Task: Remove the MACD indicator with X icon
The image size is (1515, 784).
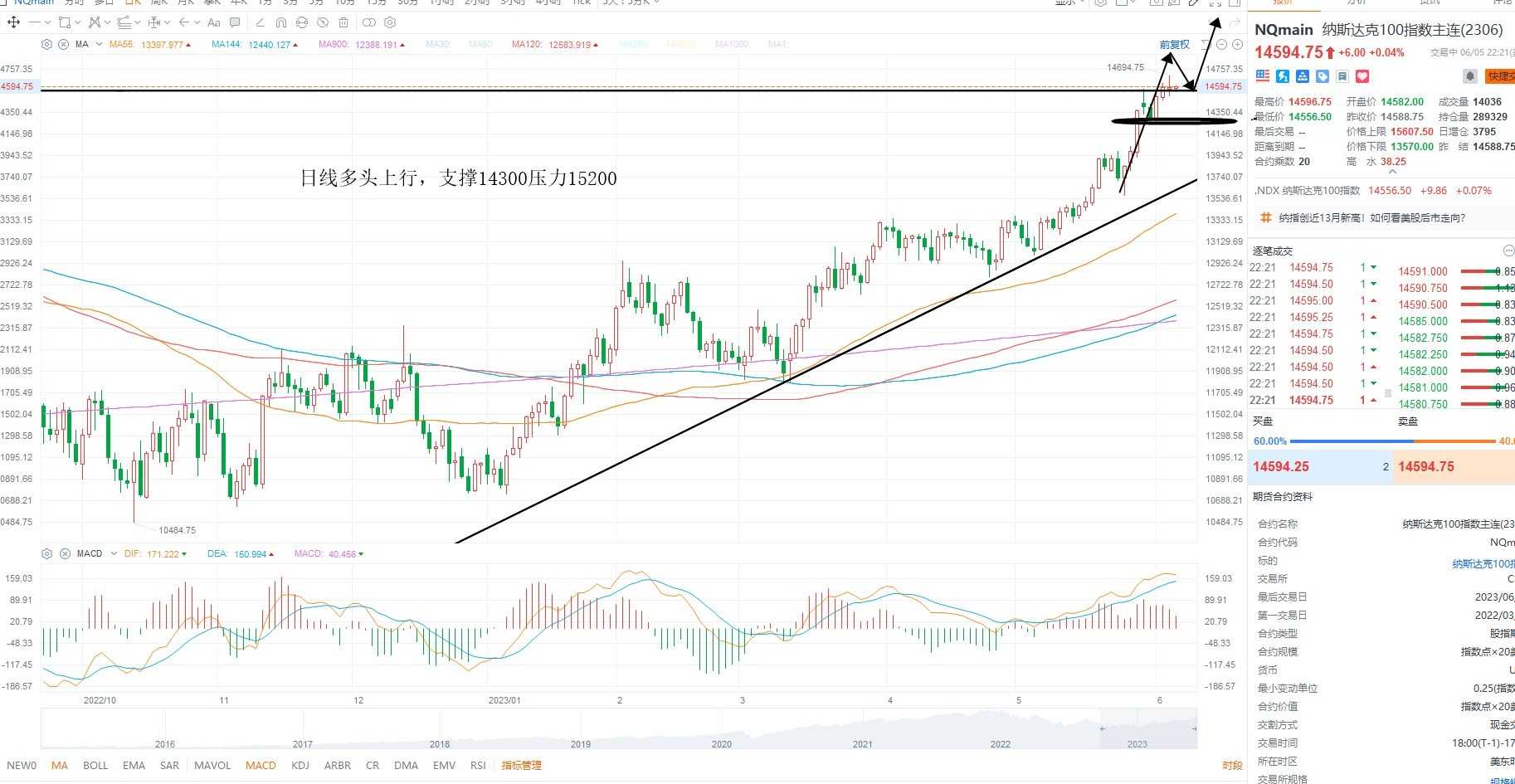Action: coord(65,553)
